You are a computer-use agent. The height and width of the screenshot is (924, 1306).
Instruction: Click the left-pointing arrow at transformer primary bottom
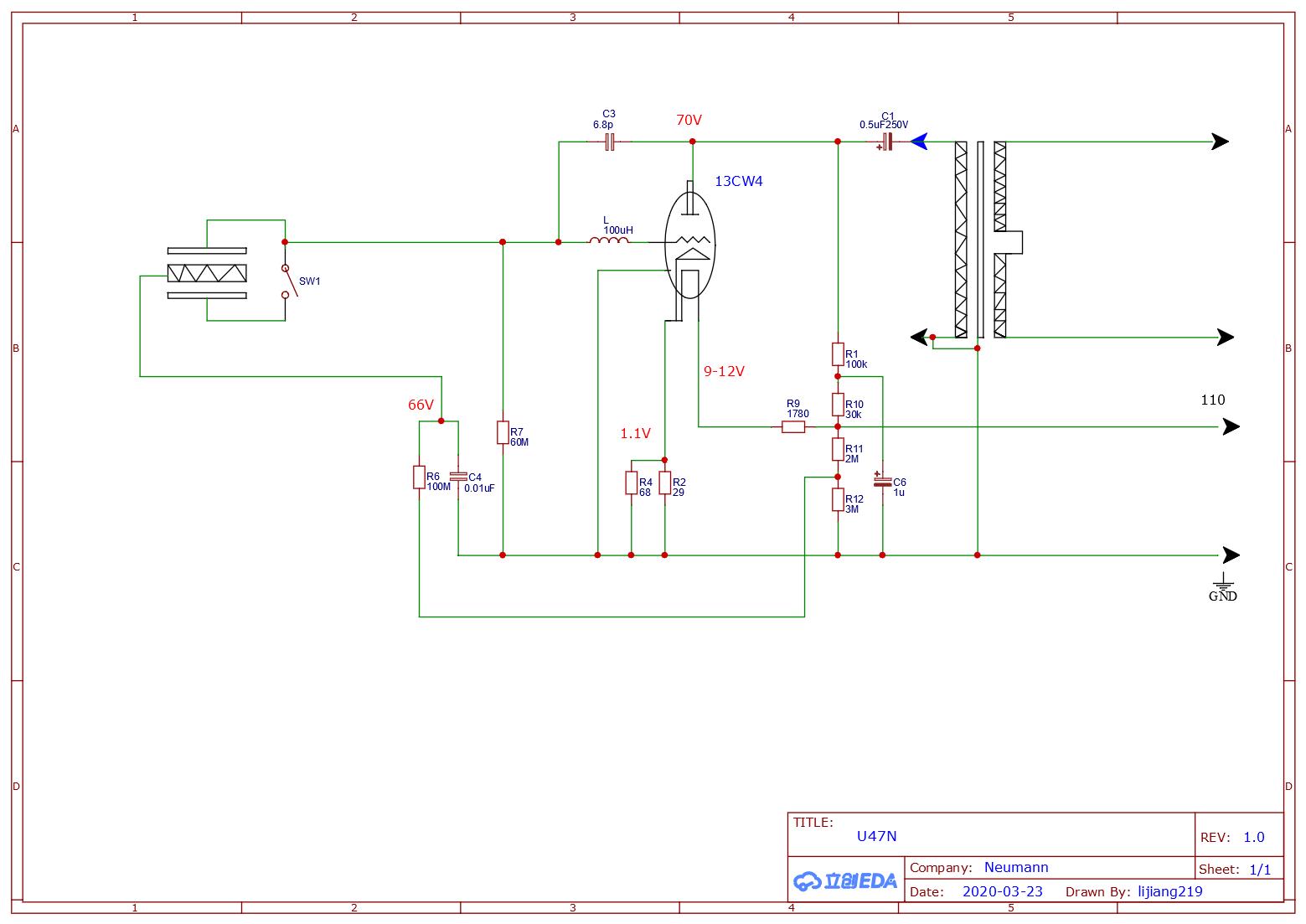point(919,337)
